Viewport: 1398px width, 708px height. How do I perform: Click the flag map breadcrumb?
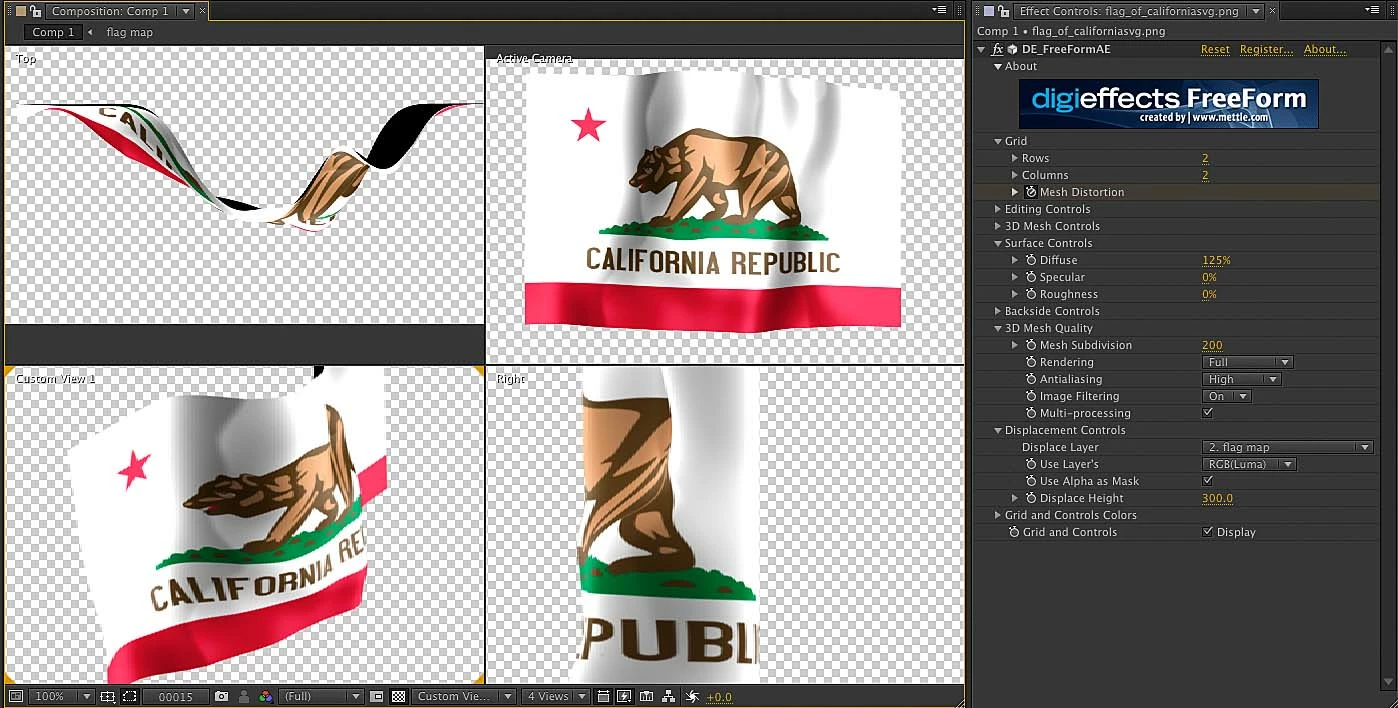(130, 32)
